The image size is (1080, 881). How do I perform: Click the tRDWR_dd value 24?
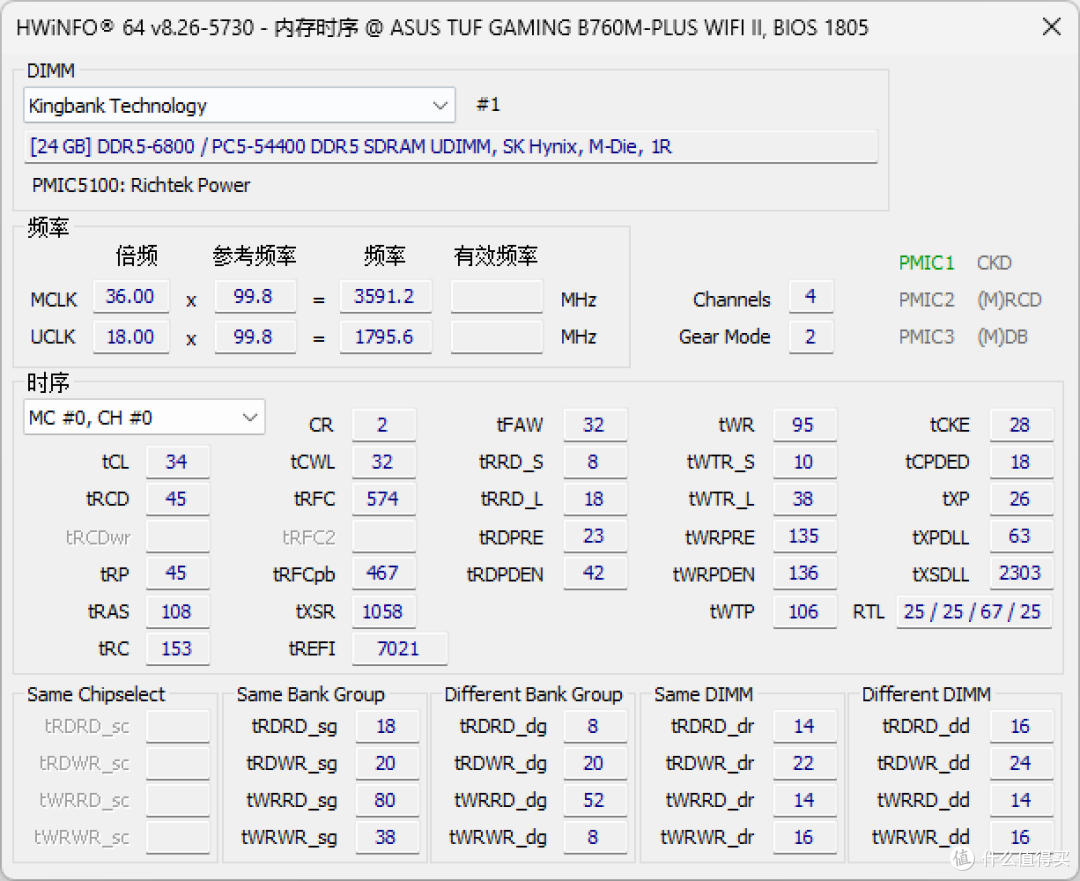pyautogui.click(x=1021, y=763)
